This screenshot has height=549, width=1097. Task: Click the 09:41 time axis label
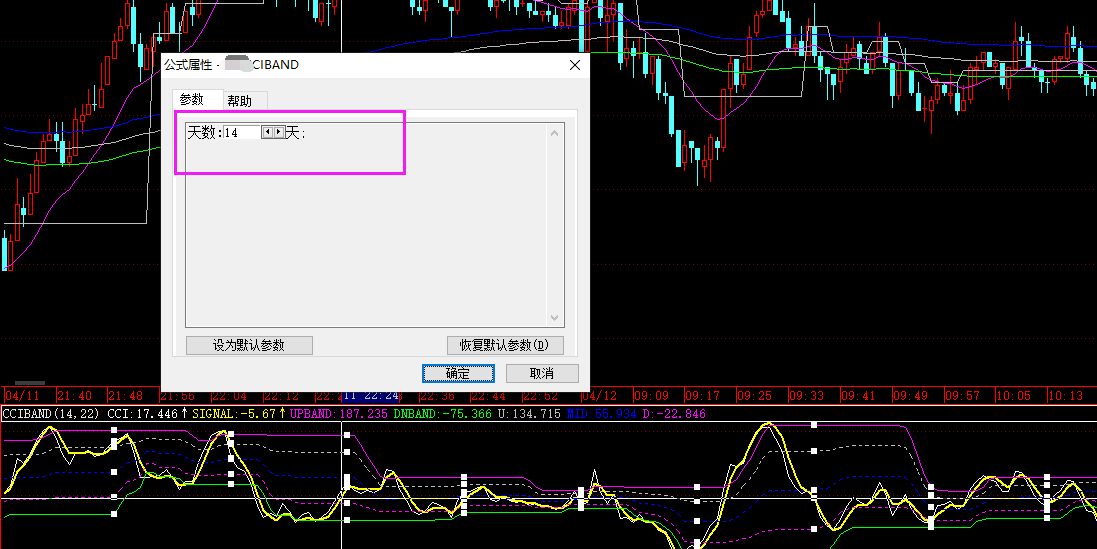coord(858,397)
